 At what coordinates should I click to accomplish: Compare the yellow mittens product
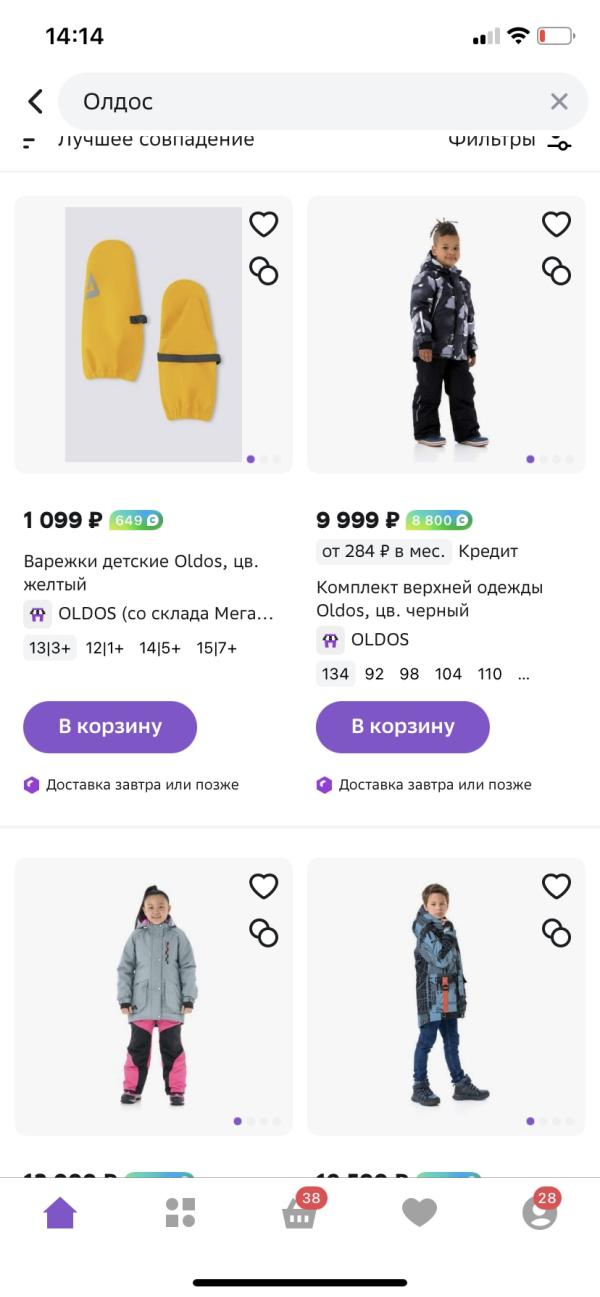pos(263,270)
